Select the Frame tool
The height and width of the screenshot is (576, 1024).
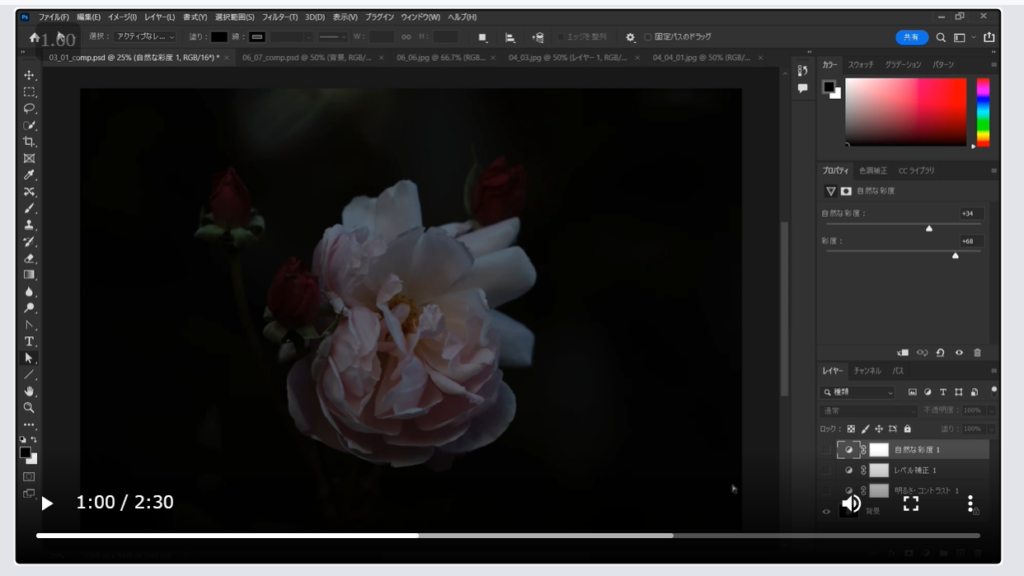29,159
